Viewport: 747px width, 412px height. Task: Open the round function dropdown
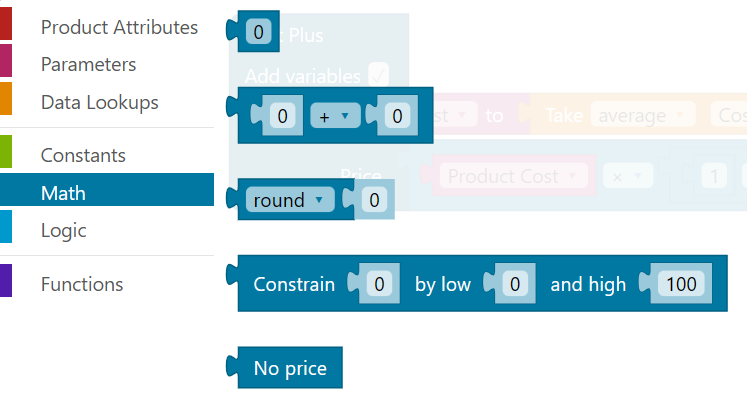click(x=289, y=200)
